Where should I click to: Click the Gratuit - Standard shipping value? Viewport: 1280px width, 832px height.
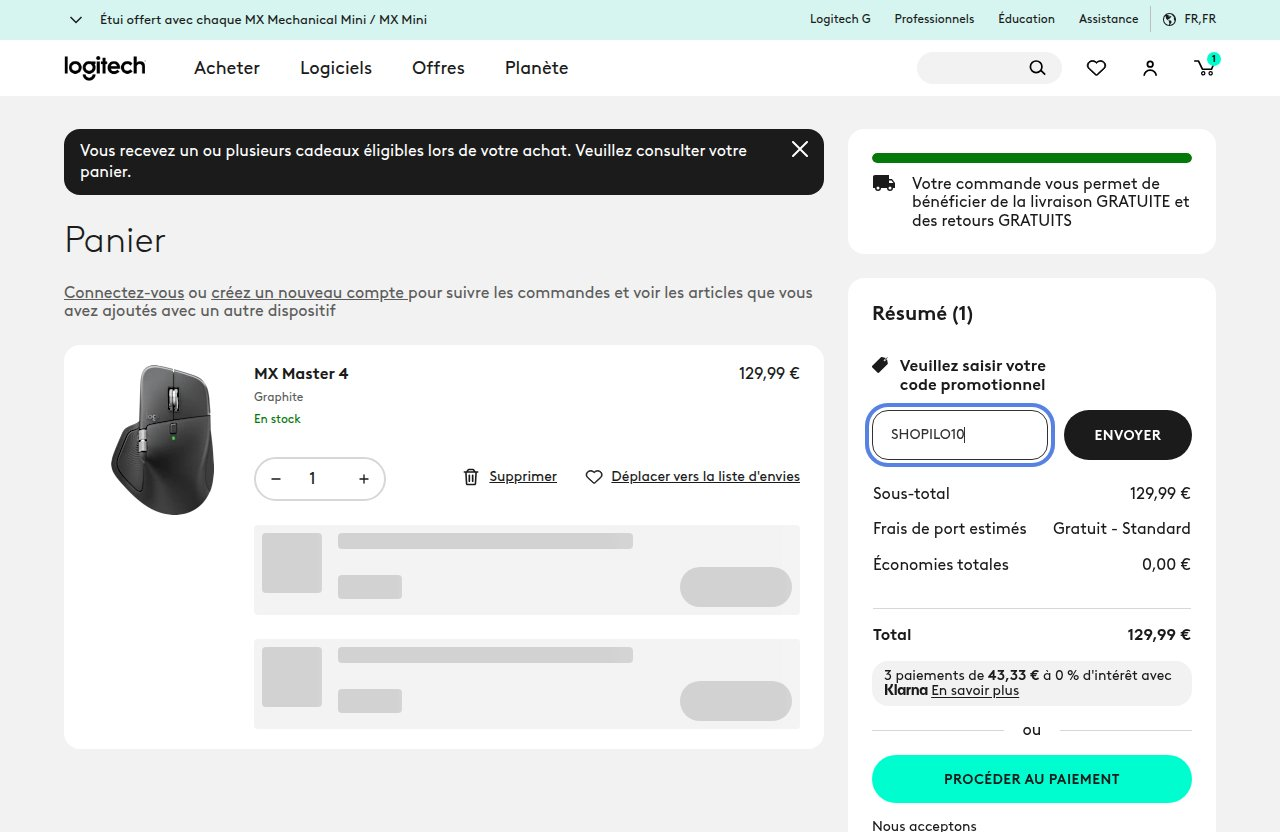1122,529
